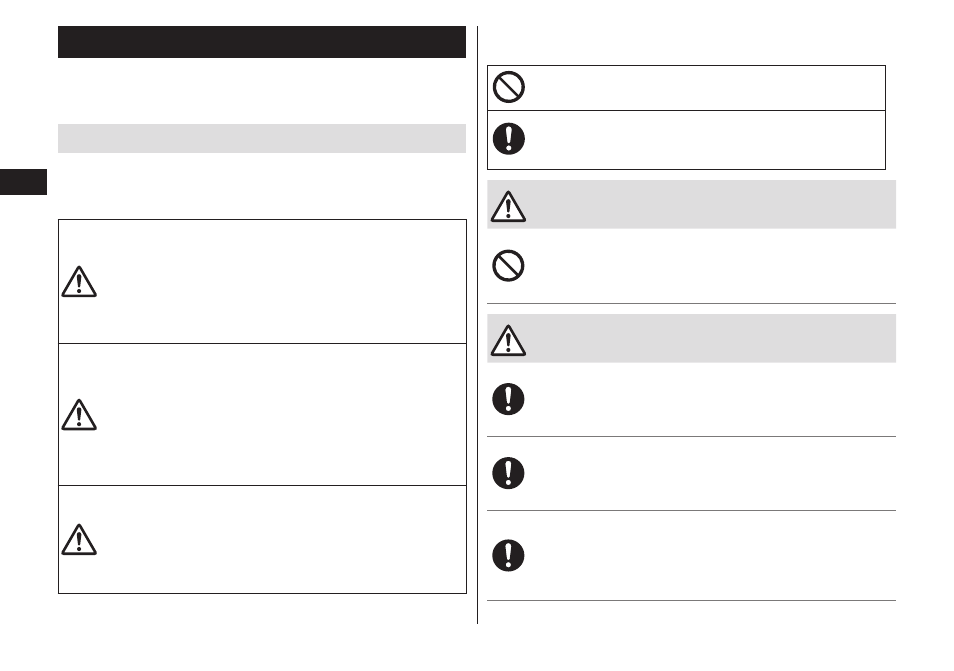954x671 pixels.
Task: Click the prohibition icon below the upper gray banner
Action: 508,265
